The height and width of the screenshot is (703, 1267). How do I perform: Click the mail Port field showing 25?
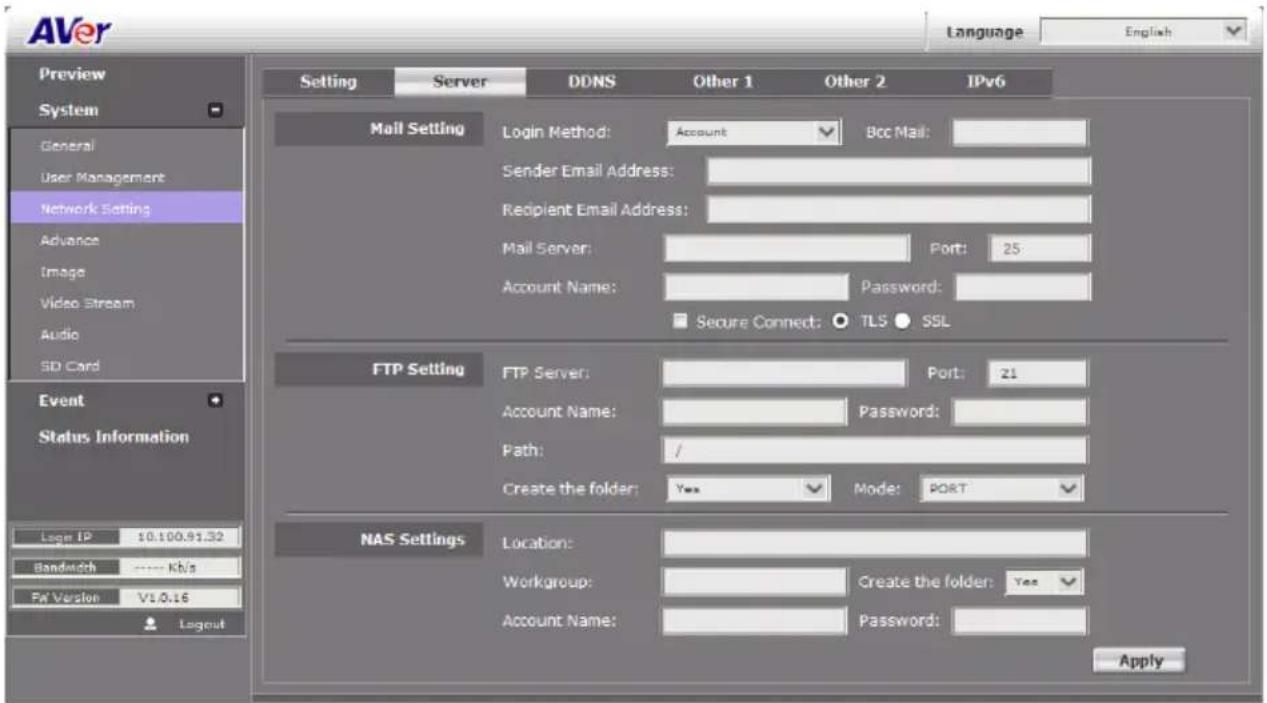[x=1039, y=248]
